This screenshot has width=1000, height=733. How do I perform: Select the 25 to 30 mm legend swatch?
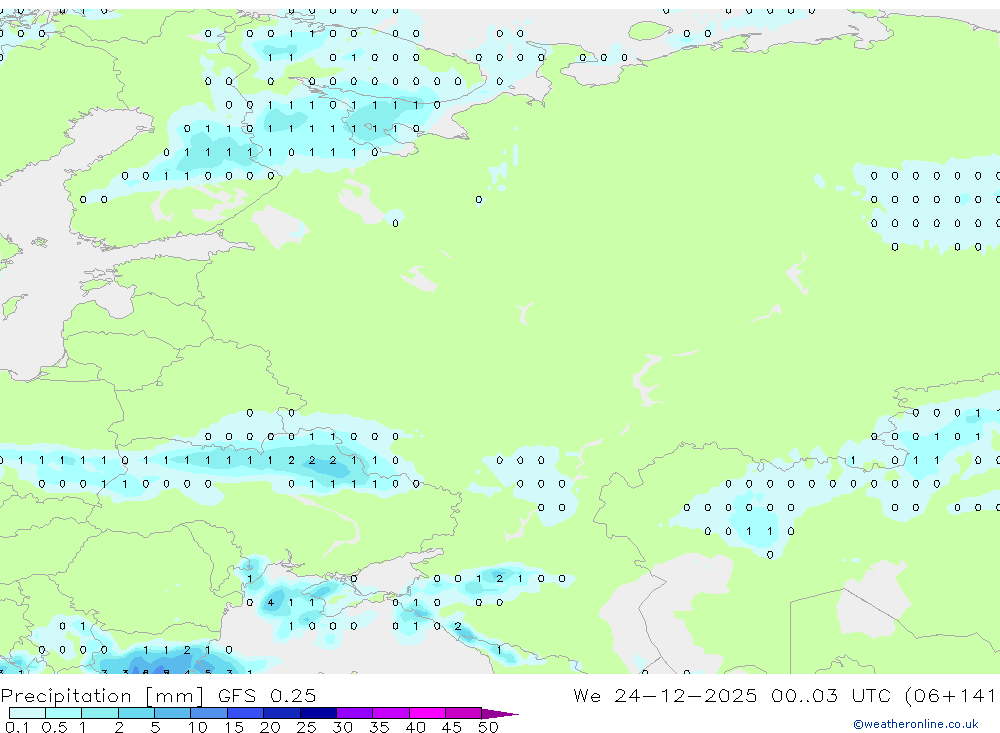point(318,713)
